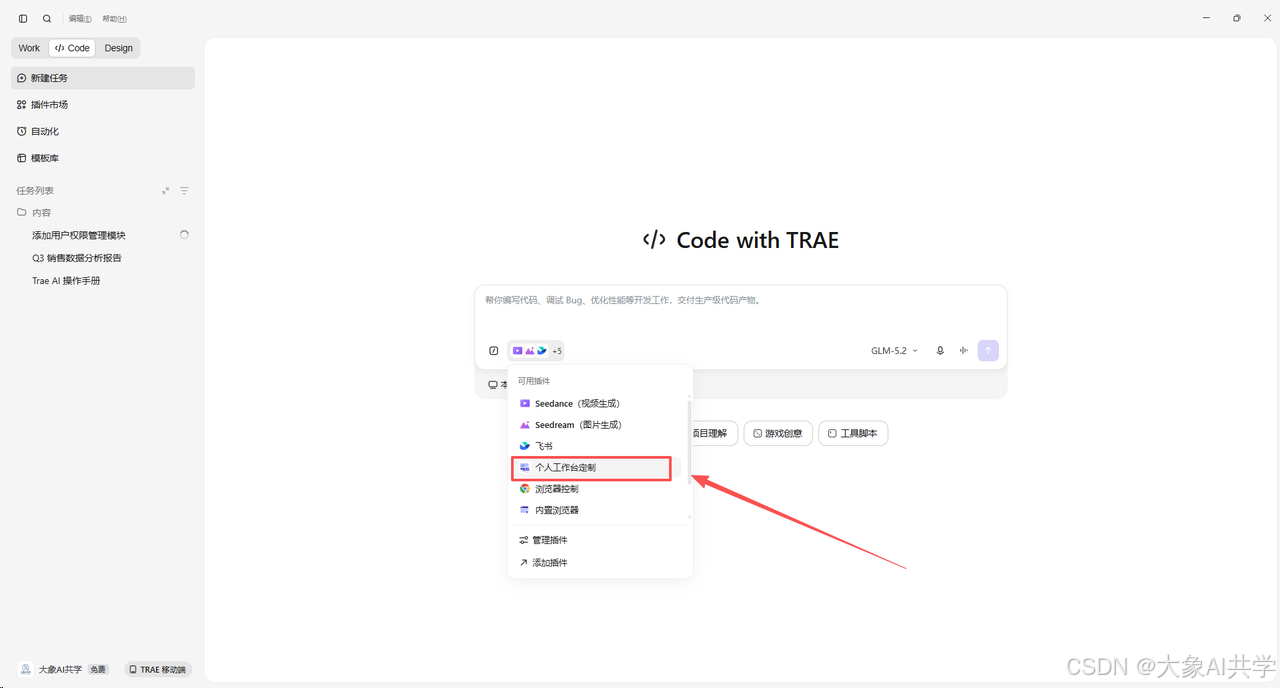Click the microphone voice input icon

[940, 351]
